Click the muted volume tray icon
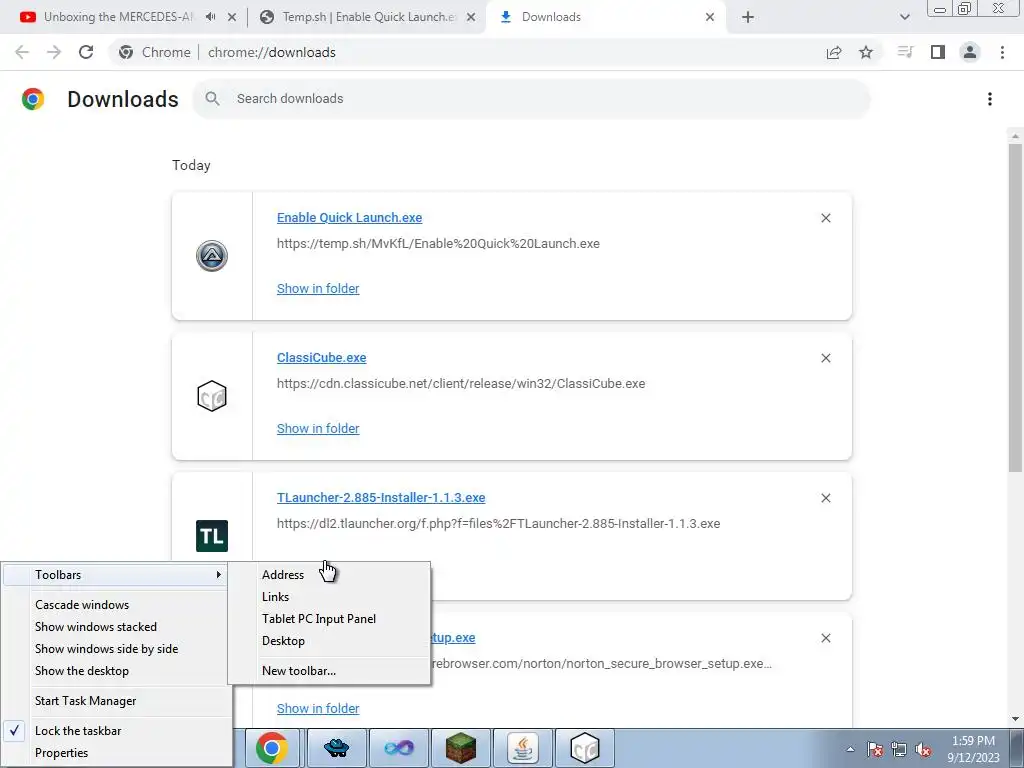Viewport: 1024px width, 768px height. tap(923, 749)
